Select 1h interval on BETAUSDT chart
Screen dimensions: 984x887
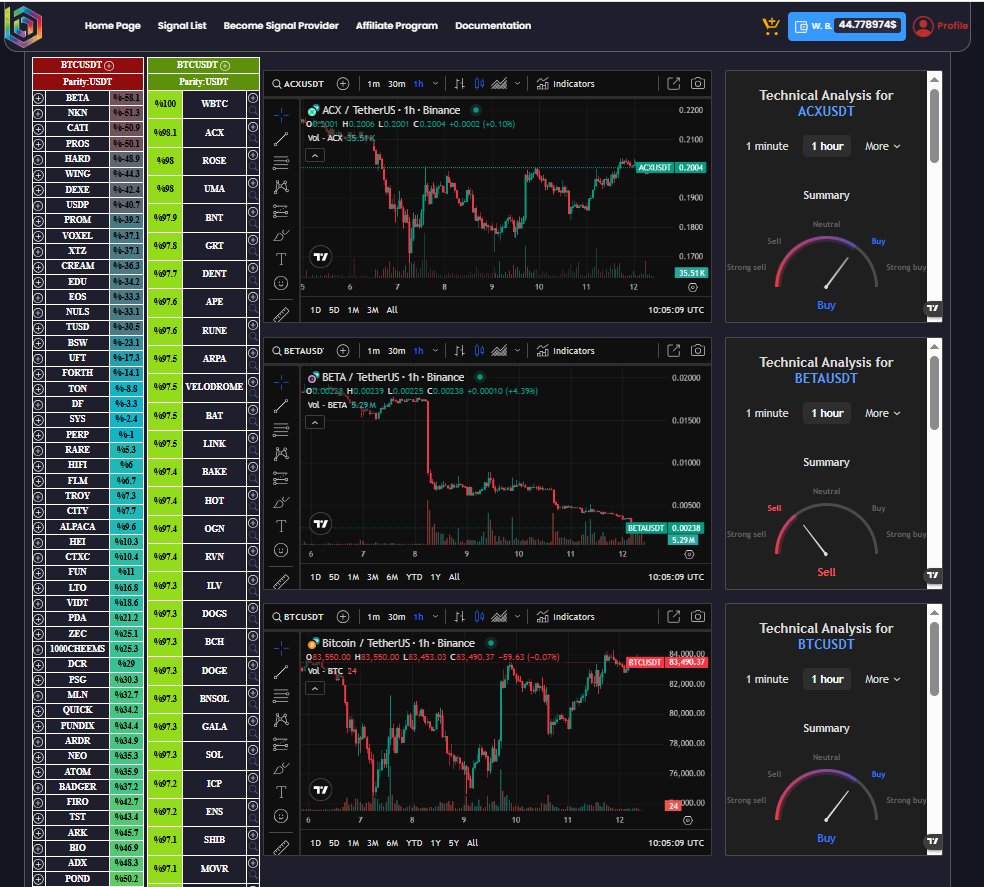pyautogui.click(x=418, y=350)
